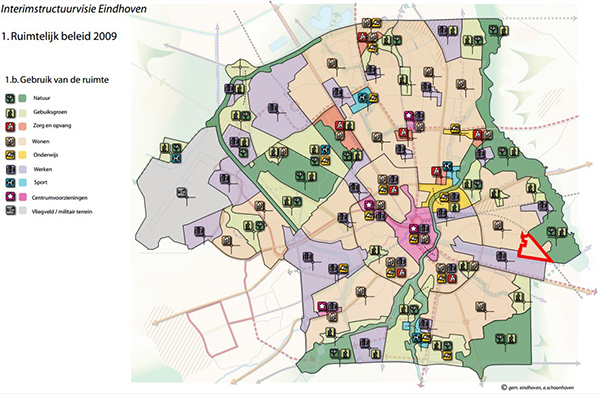The height and width of the screenshot is (394, 600).
Task: Click the Vliegveld / militair terrein legend icon
Action: [x=10, y=210]
